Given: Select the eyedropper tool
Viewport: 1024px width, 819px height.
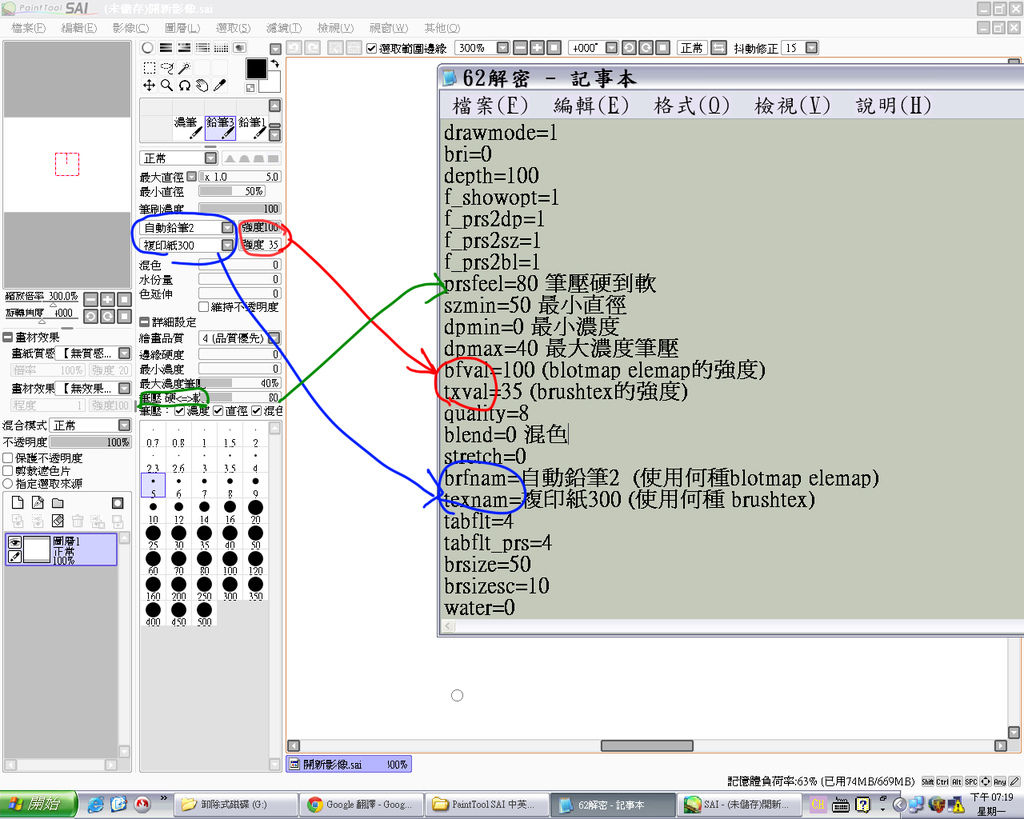Looking at the screenshot, I should (220, 86).
